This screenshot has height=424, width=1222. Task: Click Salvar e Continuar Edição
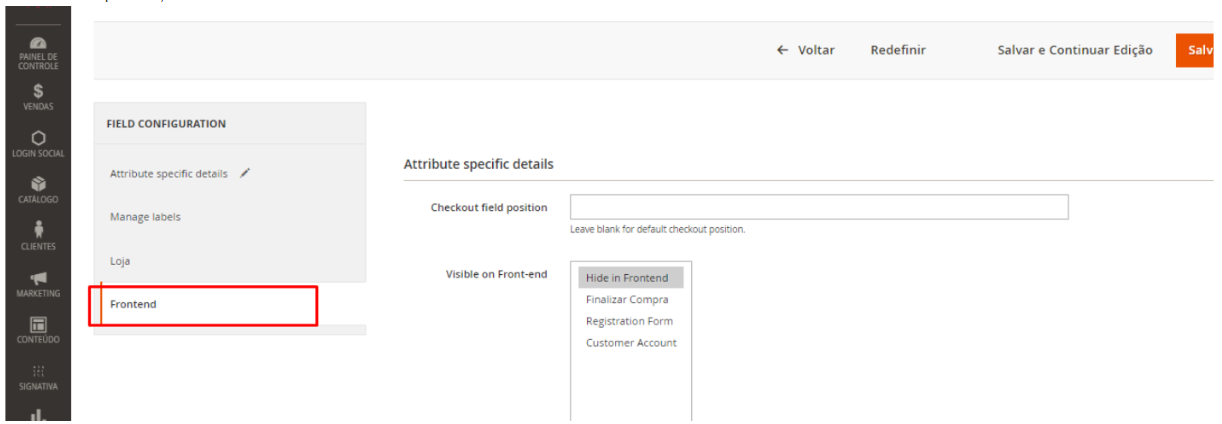(1075, 50)
